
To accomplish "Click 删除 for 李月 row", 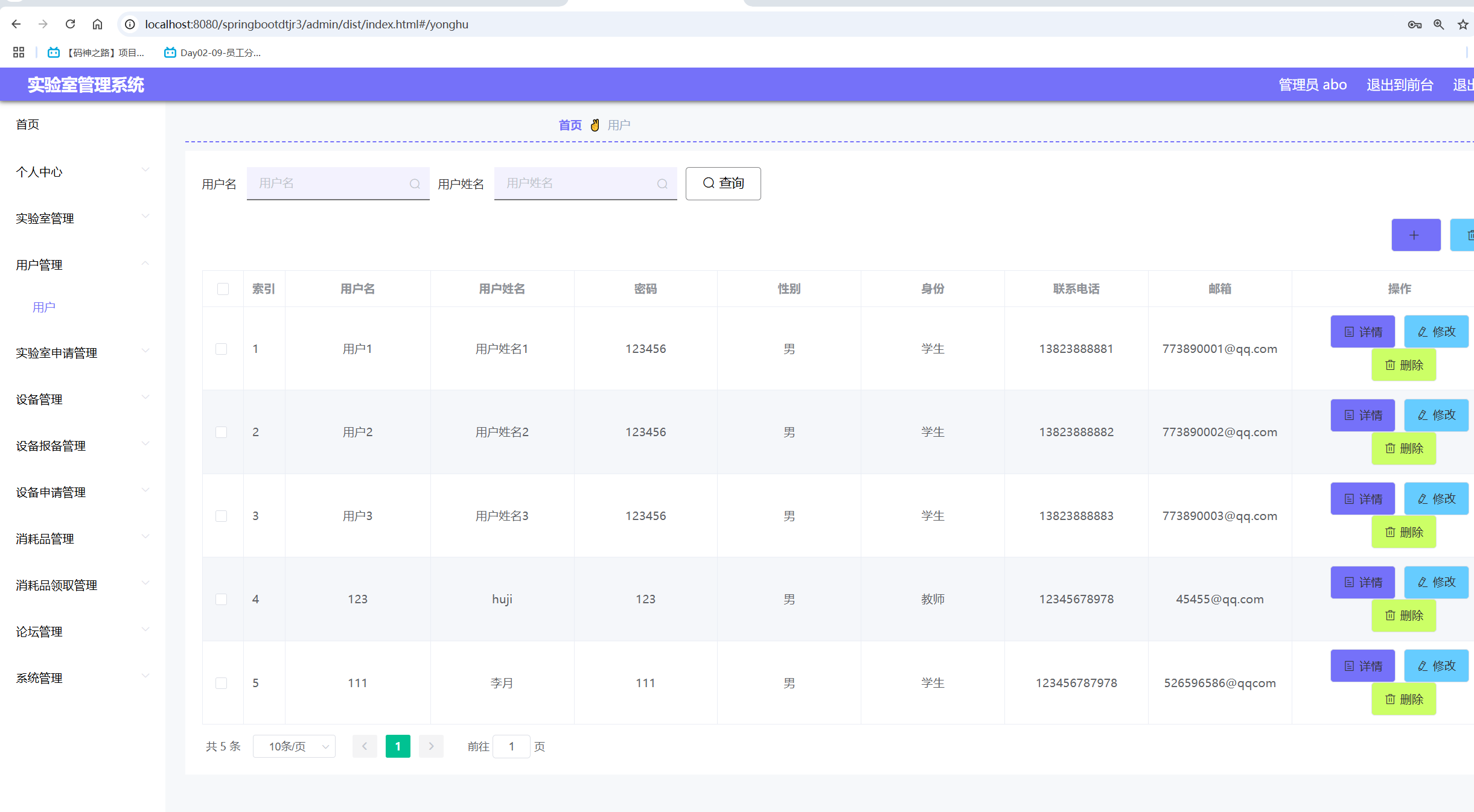I will pyautogui.click(x=1403, y=699).
